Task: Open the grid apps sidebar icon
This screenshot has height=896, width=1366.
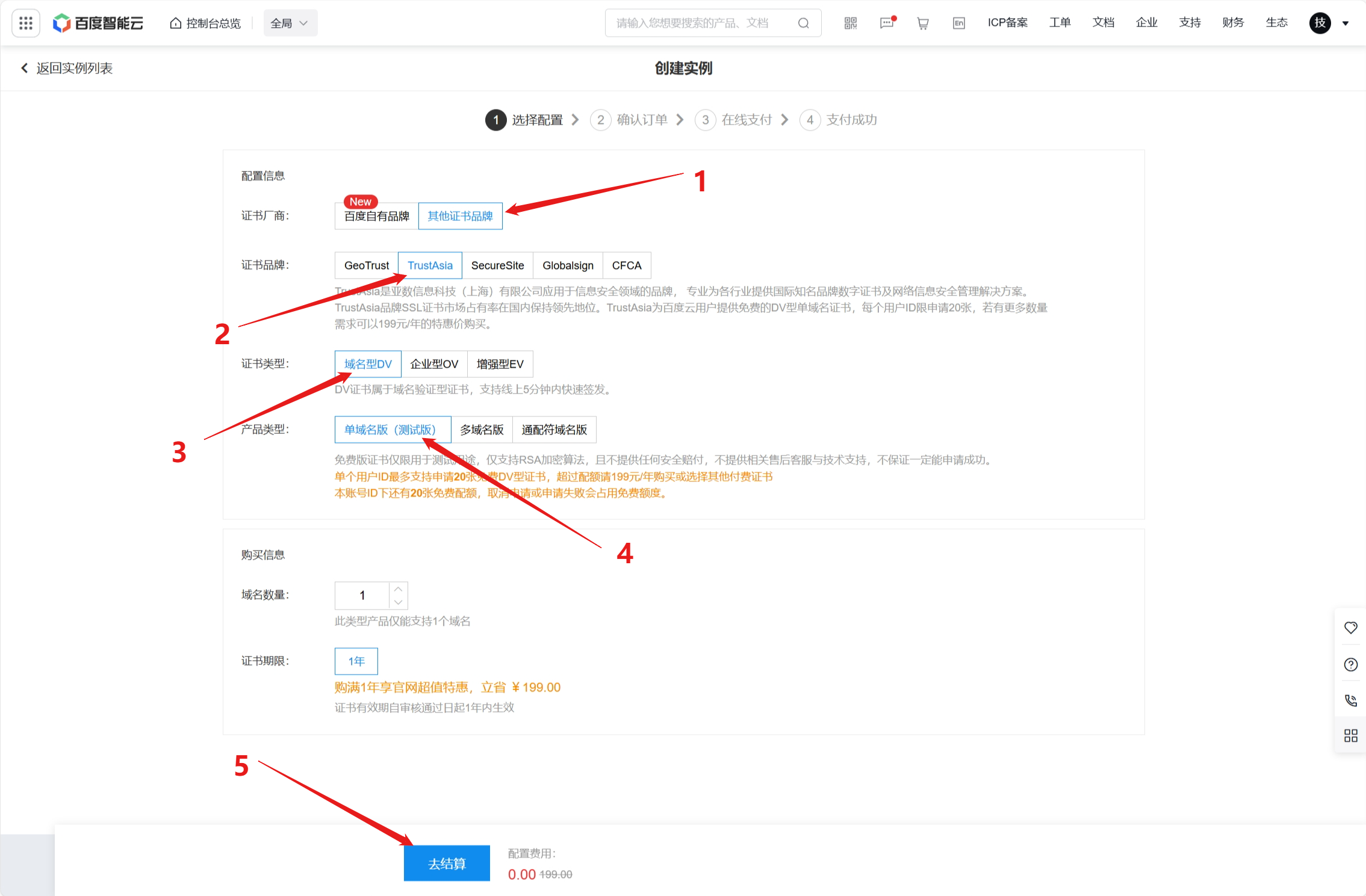Action: click(x=1351, y=735)
